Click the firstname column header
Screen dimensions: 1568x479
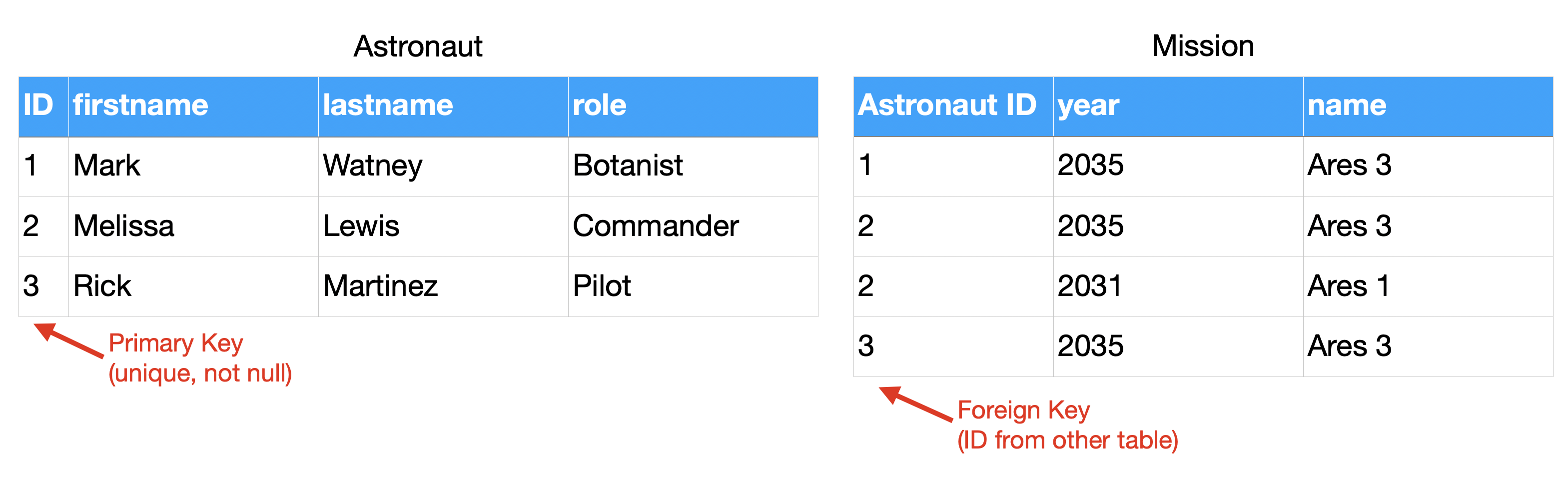(140, 105)
